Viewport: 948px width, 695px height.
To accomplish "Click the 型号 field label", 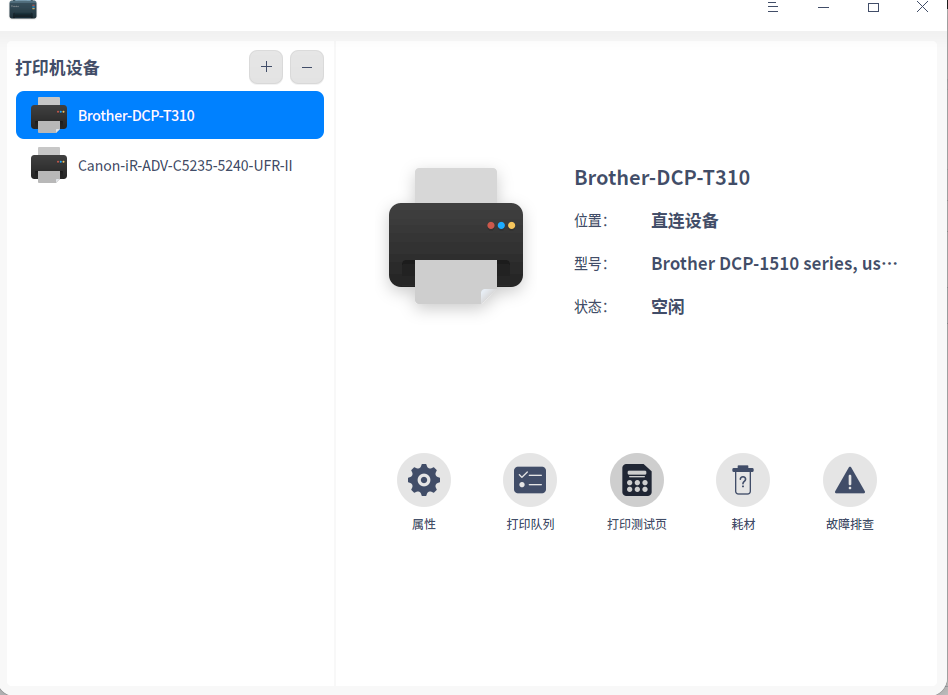I will coord(590,263).
